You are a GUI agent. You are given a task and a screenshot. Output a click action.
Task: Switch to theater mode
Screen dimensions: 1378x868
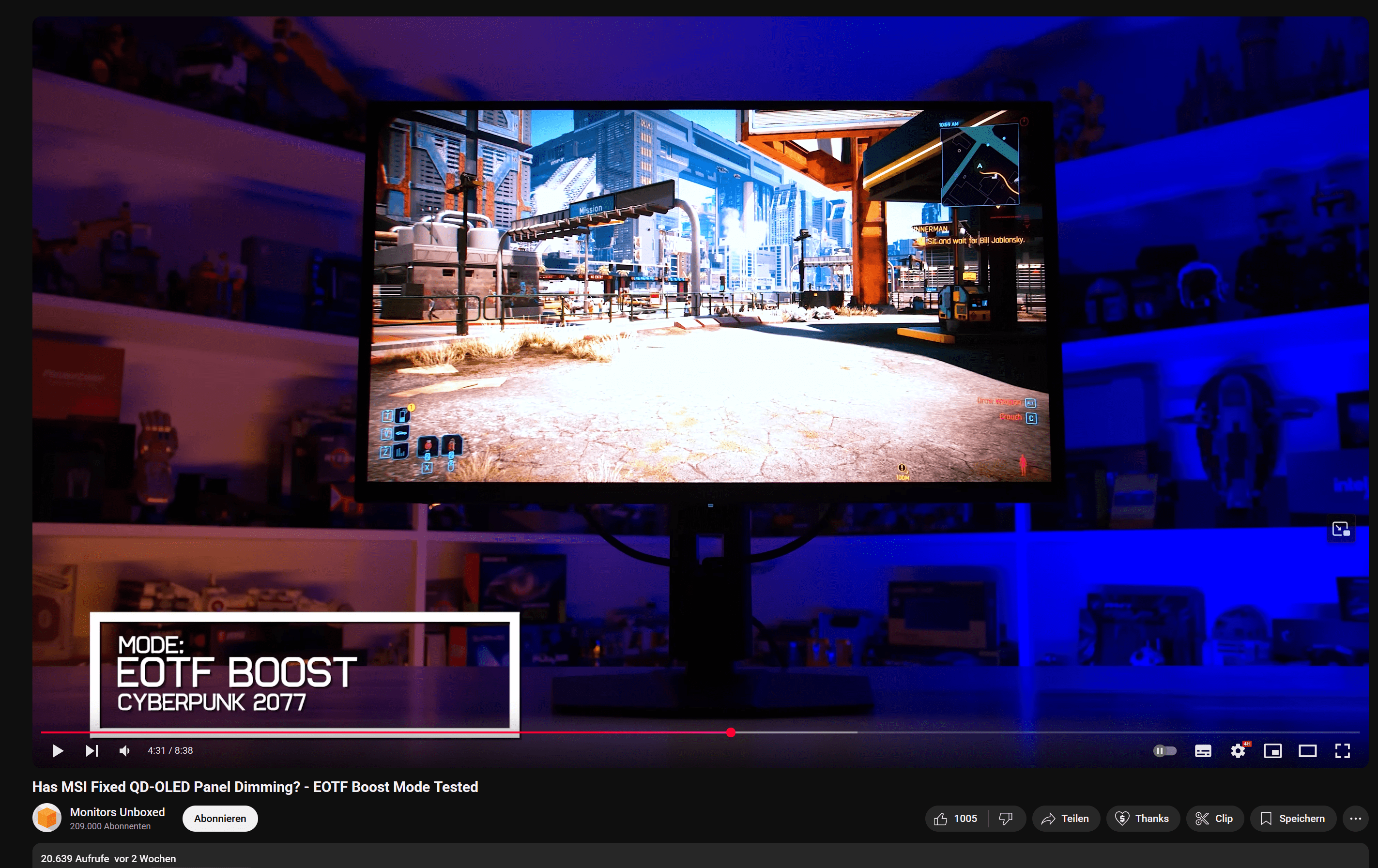(1308, 751)
